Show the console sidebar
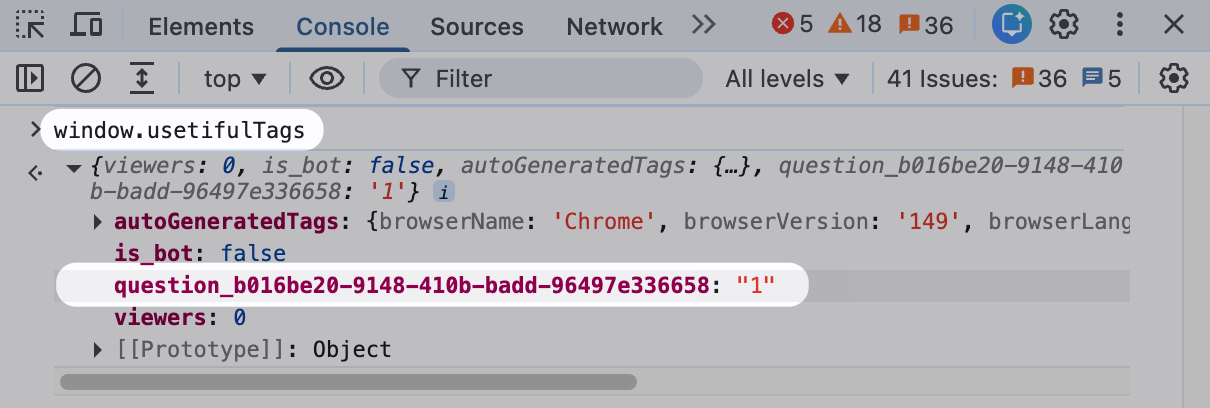 tap(30, 78)
